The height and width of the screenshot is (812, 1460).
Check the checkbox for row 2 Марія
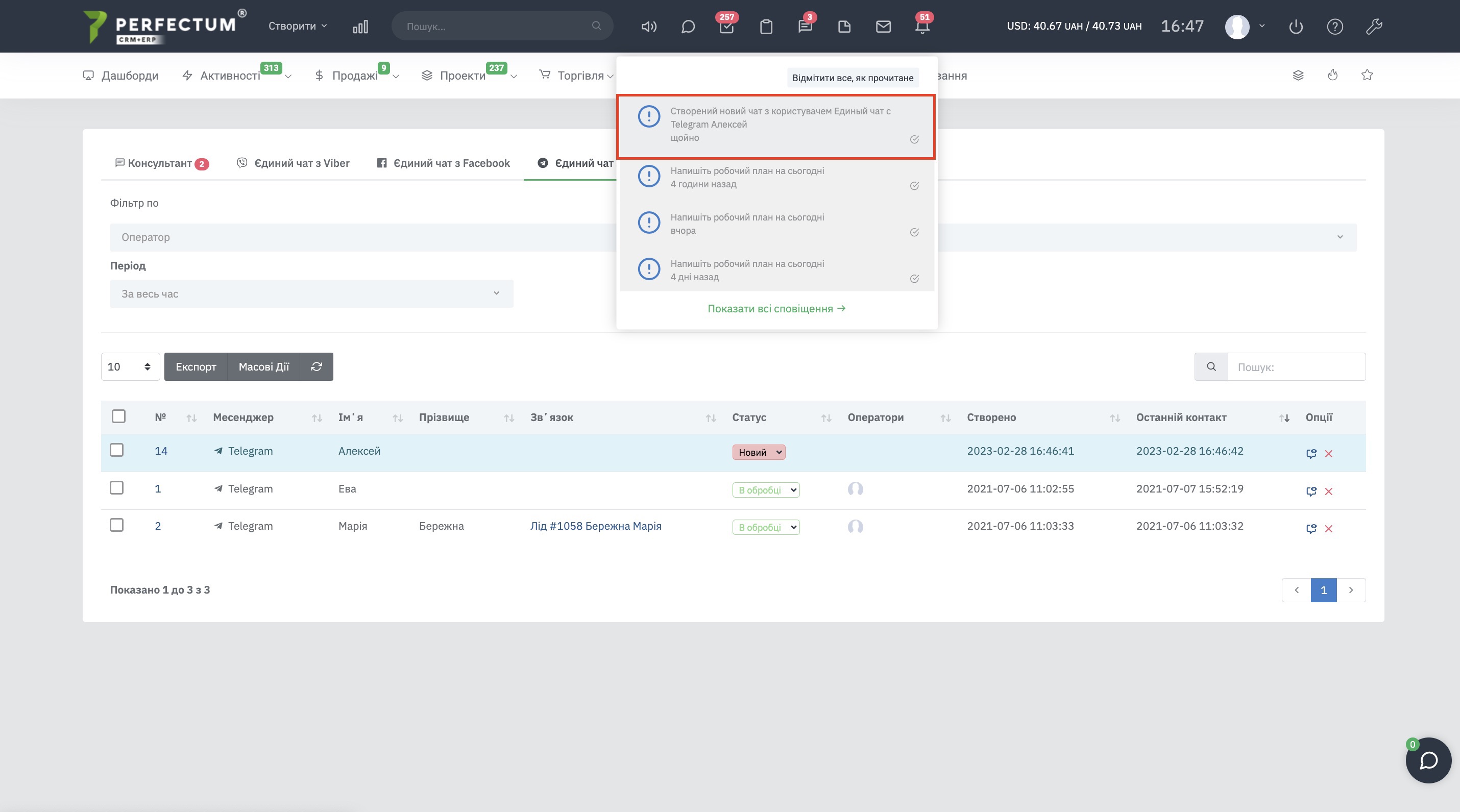pyautogui.click(x=117, y=525)
